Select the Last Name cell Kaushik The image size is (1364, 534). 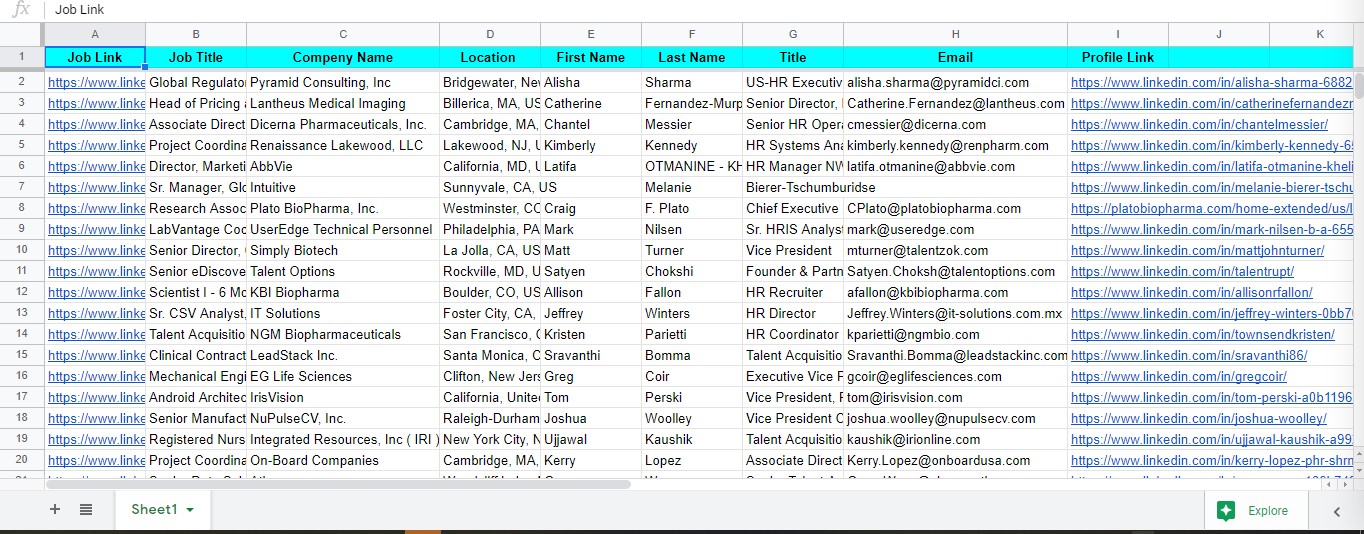[692, 439]
